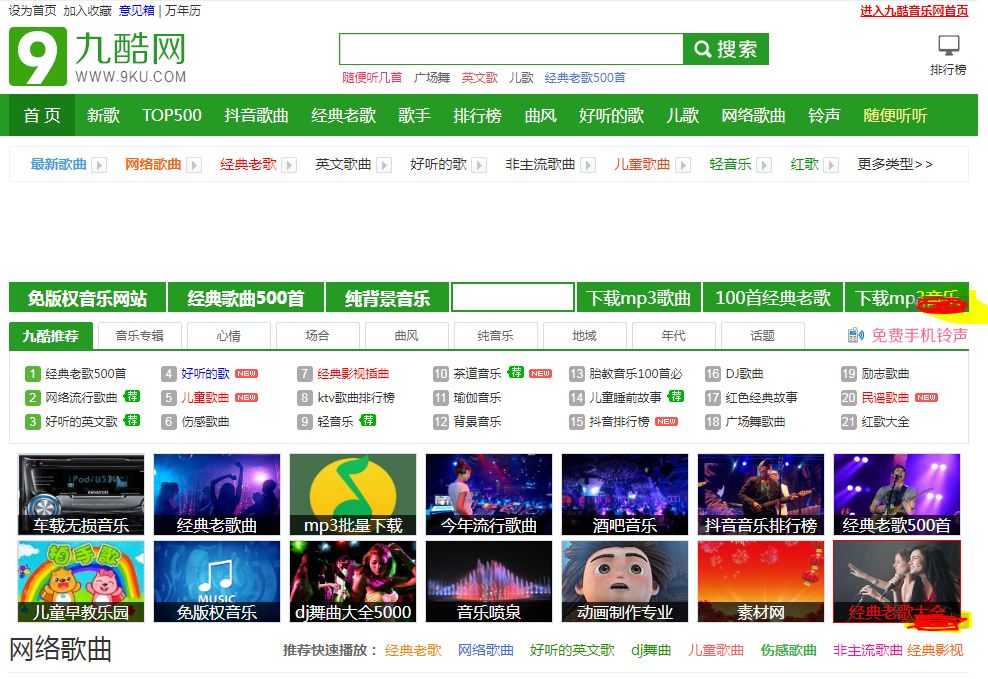Open the 儿童早教乐园 thumbnail
The width and height of the screenshot is (988, 679).
(x=81, y=581)
